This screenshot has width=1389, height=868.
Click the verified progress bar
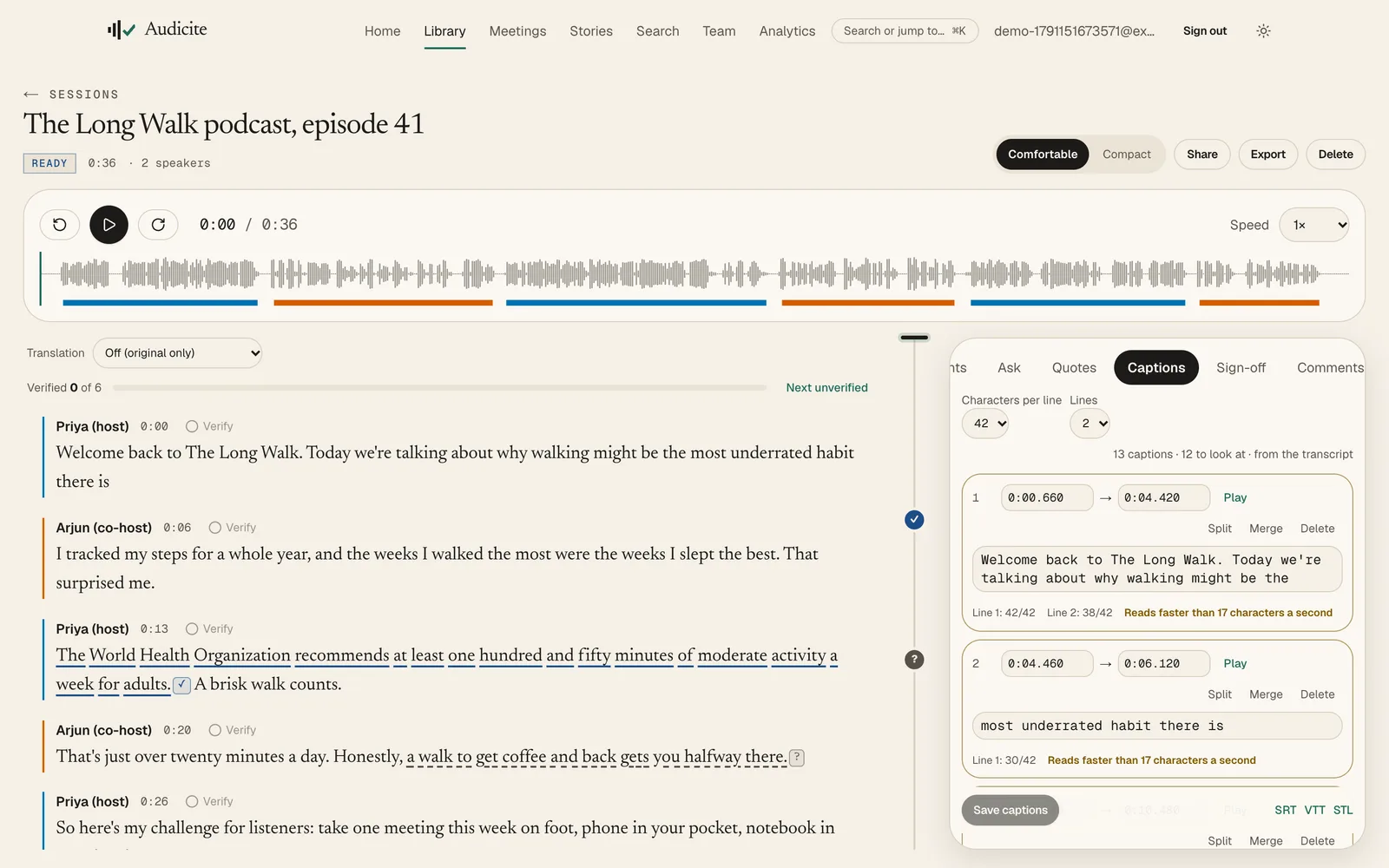(x=439, y=388)
